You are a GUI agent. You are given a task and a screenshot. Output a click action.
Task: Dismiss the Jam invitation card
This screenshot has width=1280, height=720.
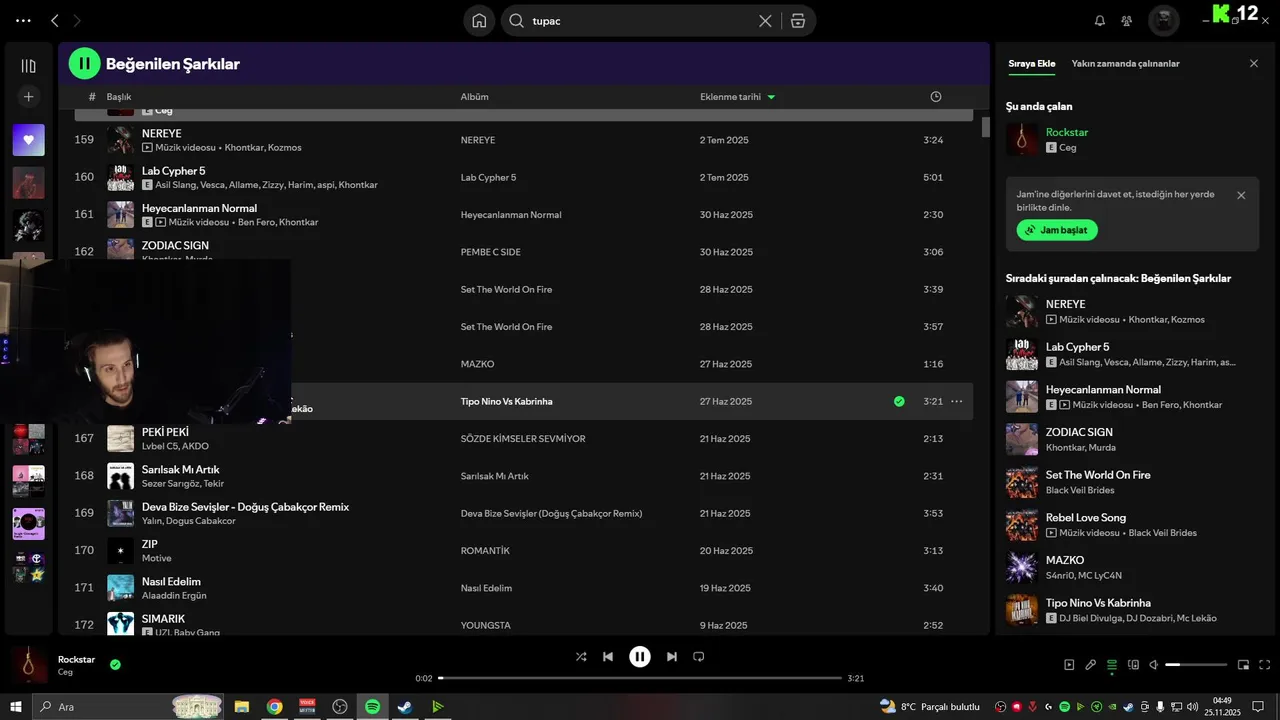coord(1241,195)
